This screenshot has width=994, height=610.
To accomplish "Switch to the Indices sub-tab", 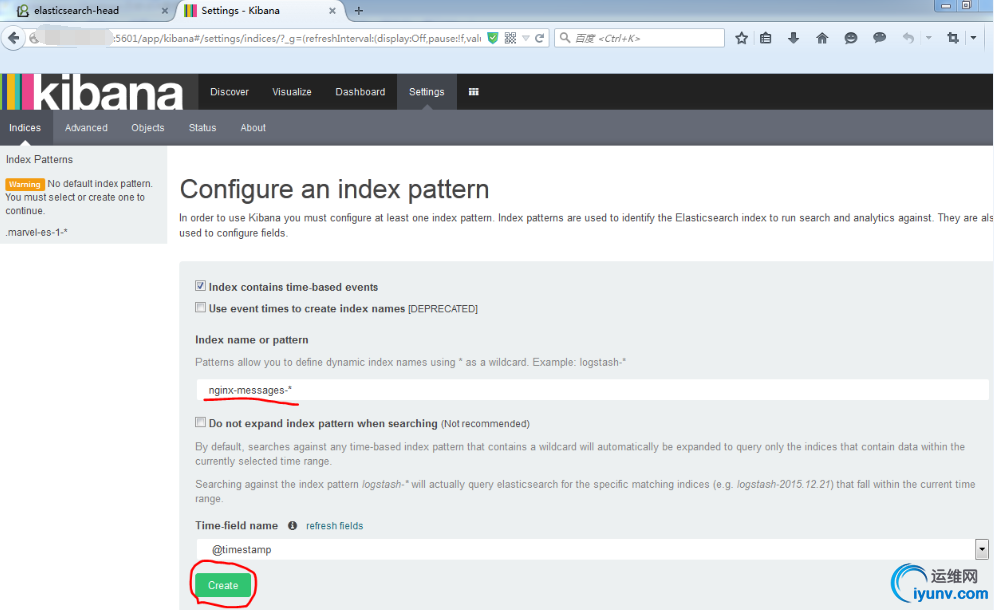I will coord(25,127).
